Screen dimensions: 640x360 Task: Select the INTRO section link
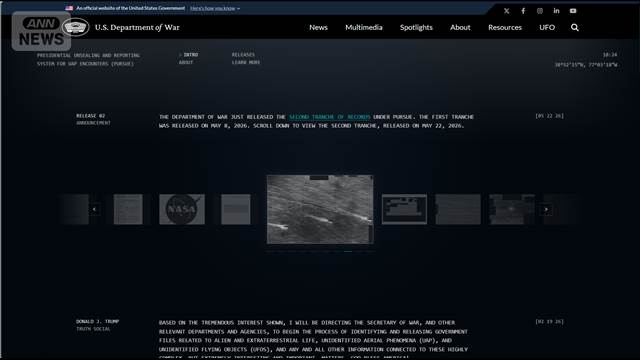(190, 55)
